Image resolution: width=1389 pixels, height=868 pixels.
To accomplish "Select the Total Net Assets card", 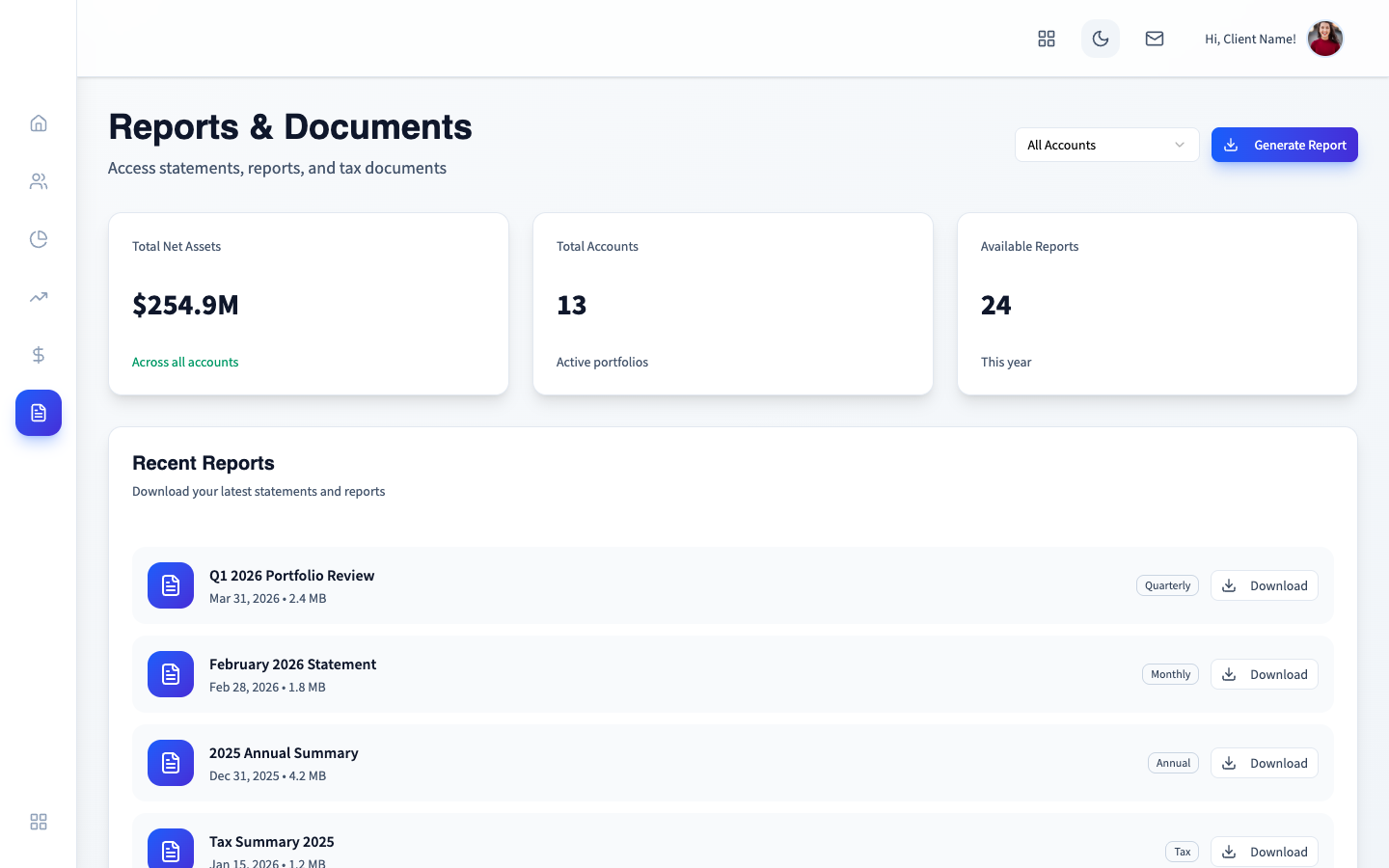I will tap(309, 304).
